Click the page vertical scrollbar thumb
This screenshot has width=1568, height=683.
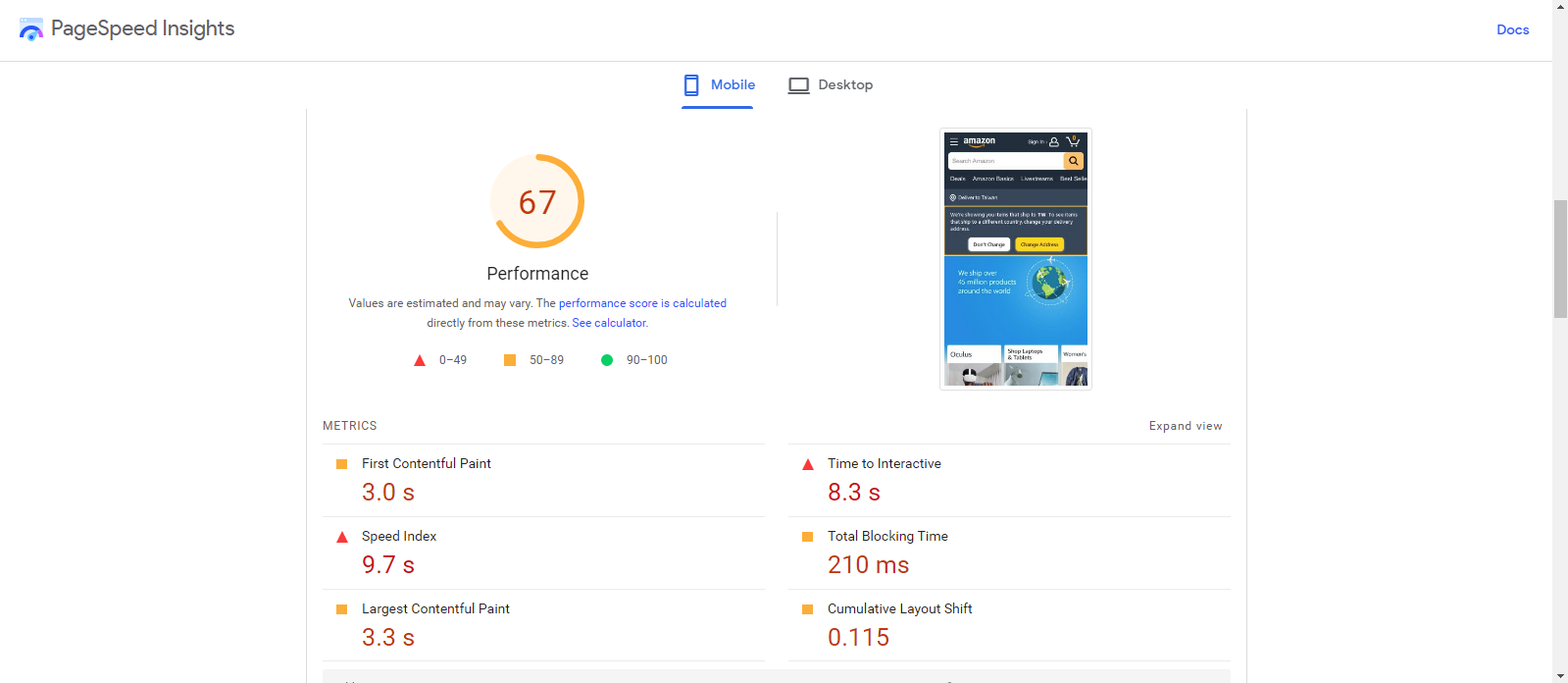tap(1560, 259)
